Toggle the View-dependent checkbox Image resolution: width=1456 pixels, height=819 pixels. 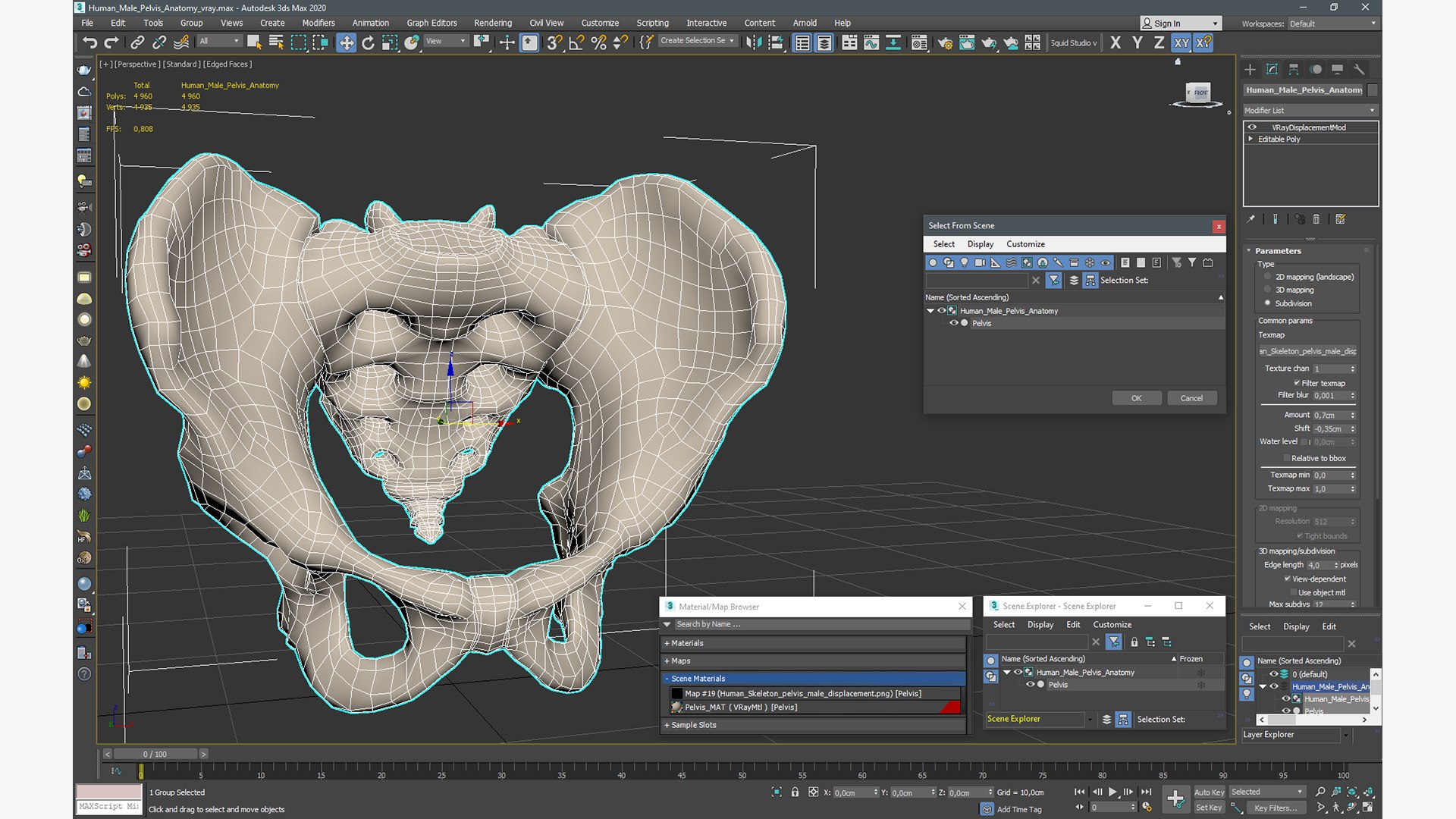1288,579
